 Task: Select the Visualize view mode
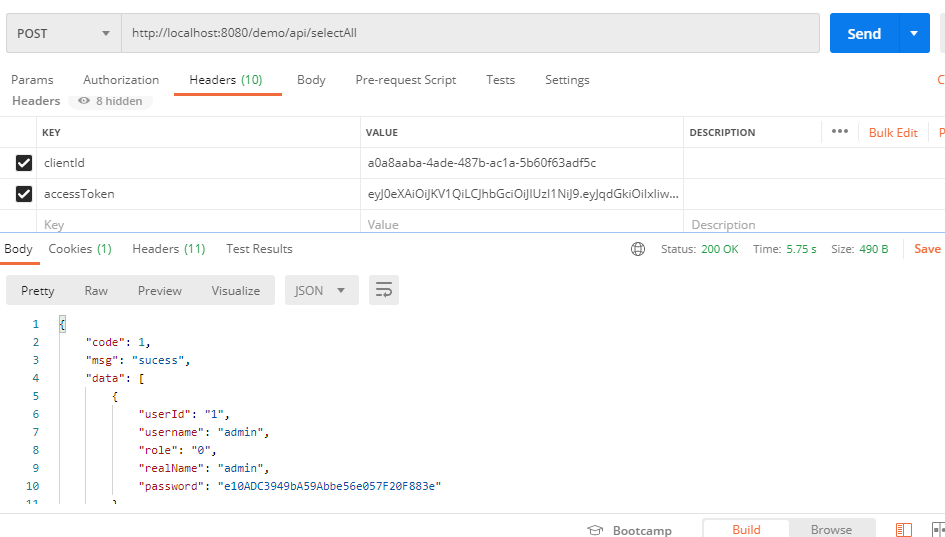click(236, 290)
